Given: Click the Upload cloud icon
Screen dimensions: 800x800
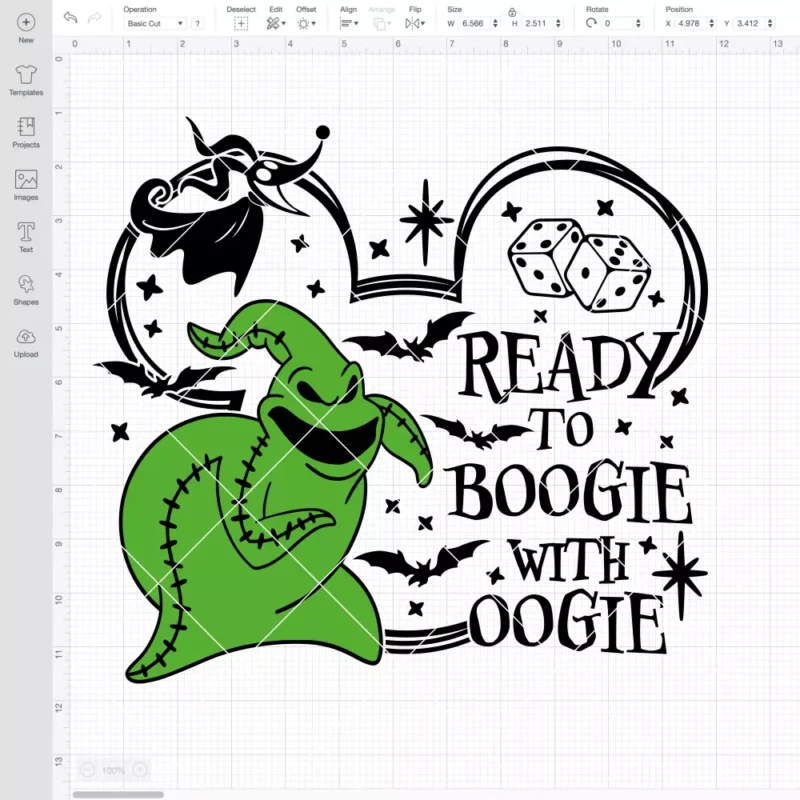Looking at the screenshot, I should coord(26,337).
